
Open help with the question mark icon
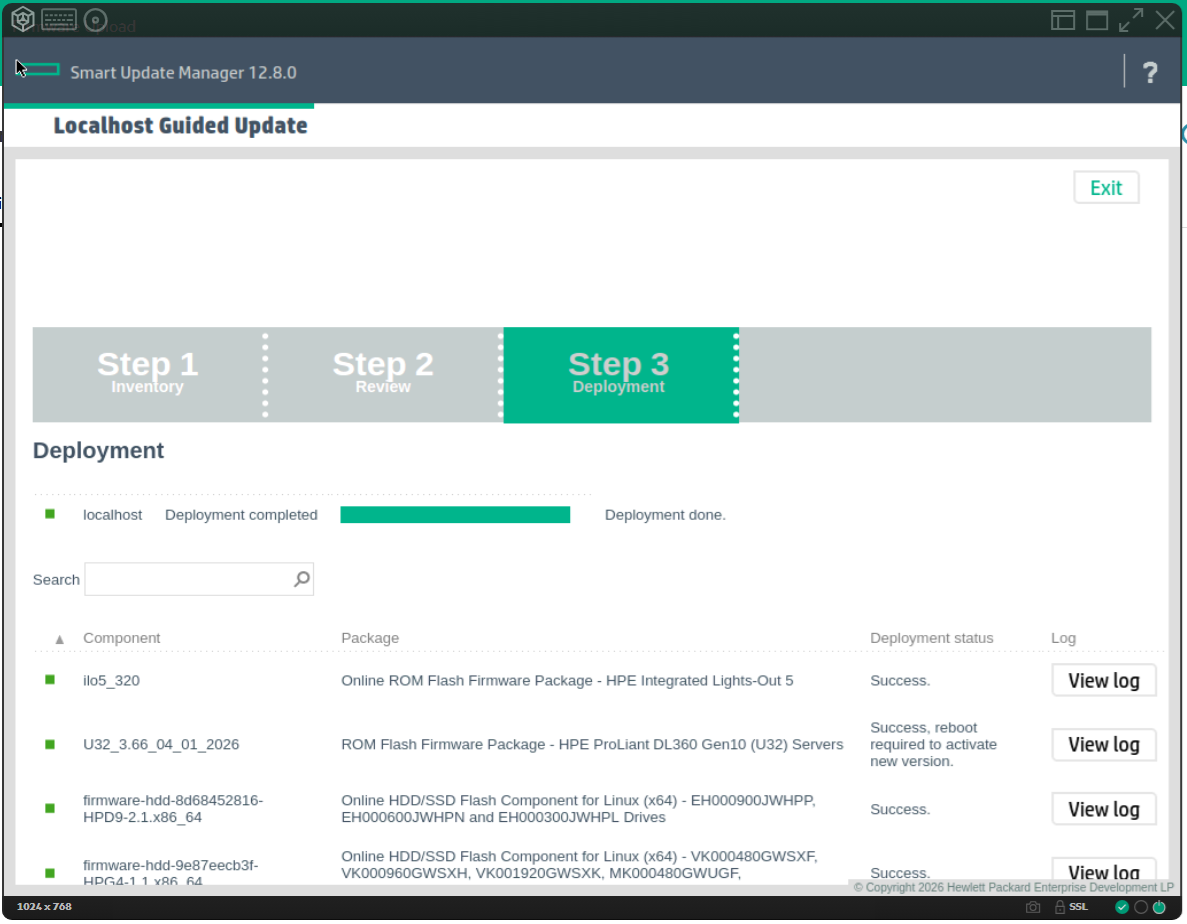click(1150, 72)
